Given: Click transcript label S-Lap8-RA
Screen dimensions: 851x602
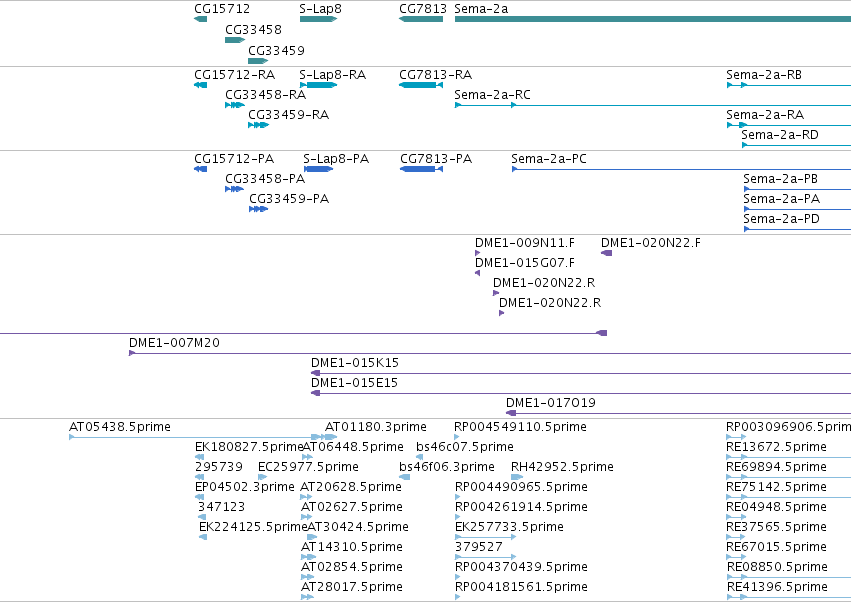Looking at the screenshot, I should click(333, 75).
